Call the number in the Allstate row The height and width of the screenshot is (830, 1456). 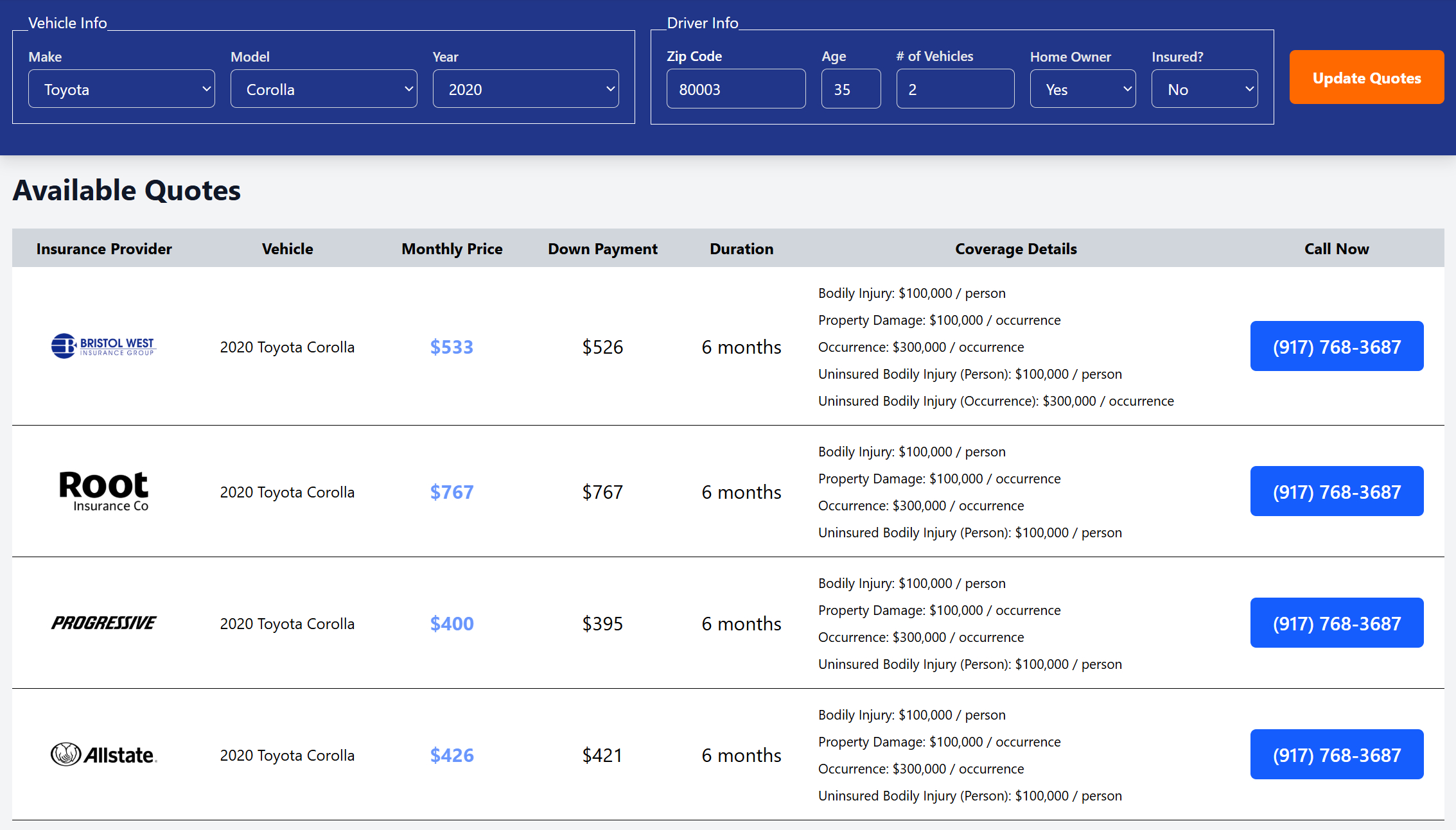click(1337, 755)
